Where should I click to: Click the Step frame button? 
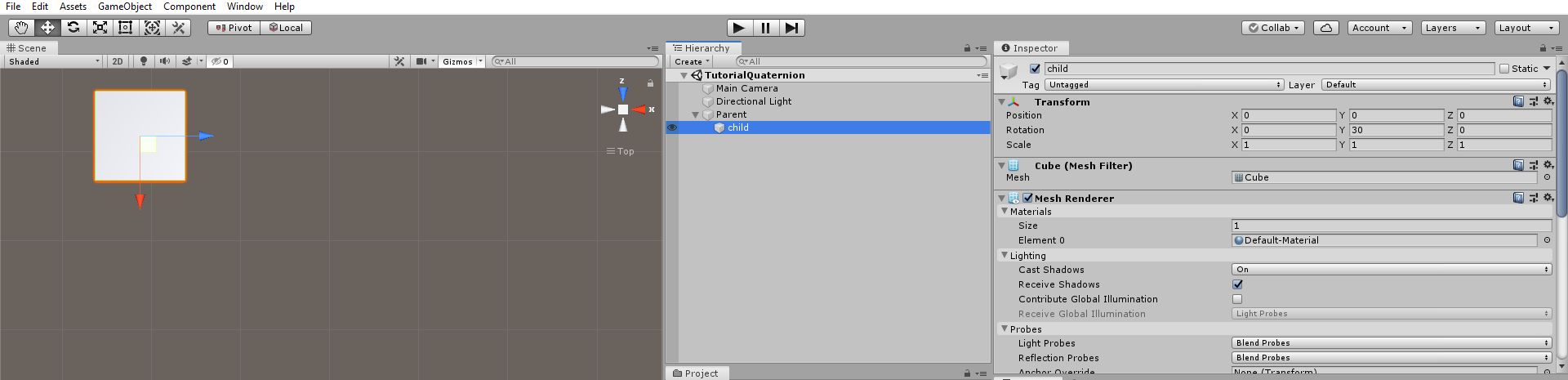point(791,28)
